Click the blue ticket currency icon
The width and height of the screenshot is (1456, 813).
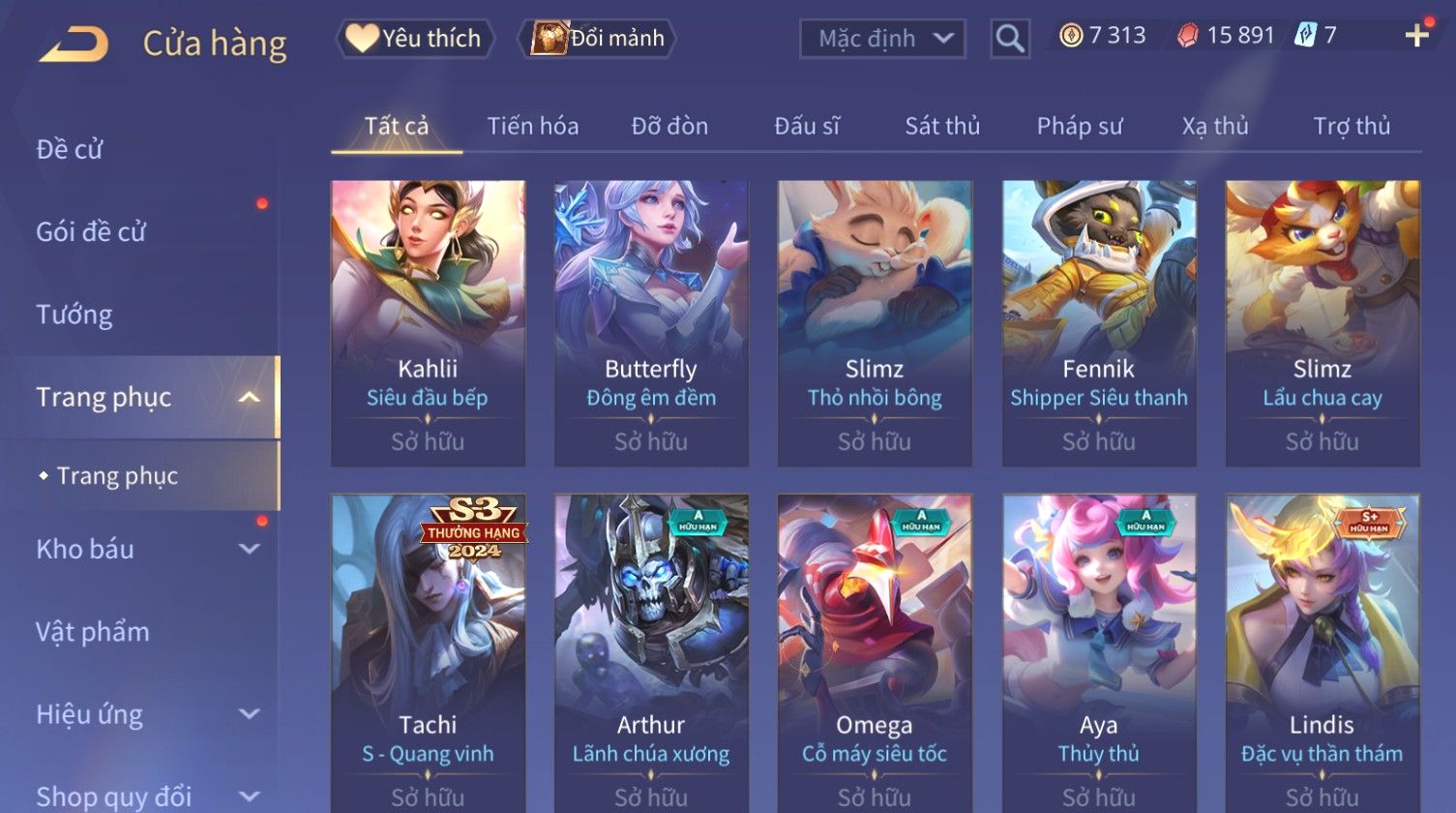[1305, 36]
